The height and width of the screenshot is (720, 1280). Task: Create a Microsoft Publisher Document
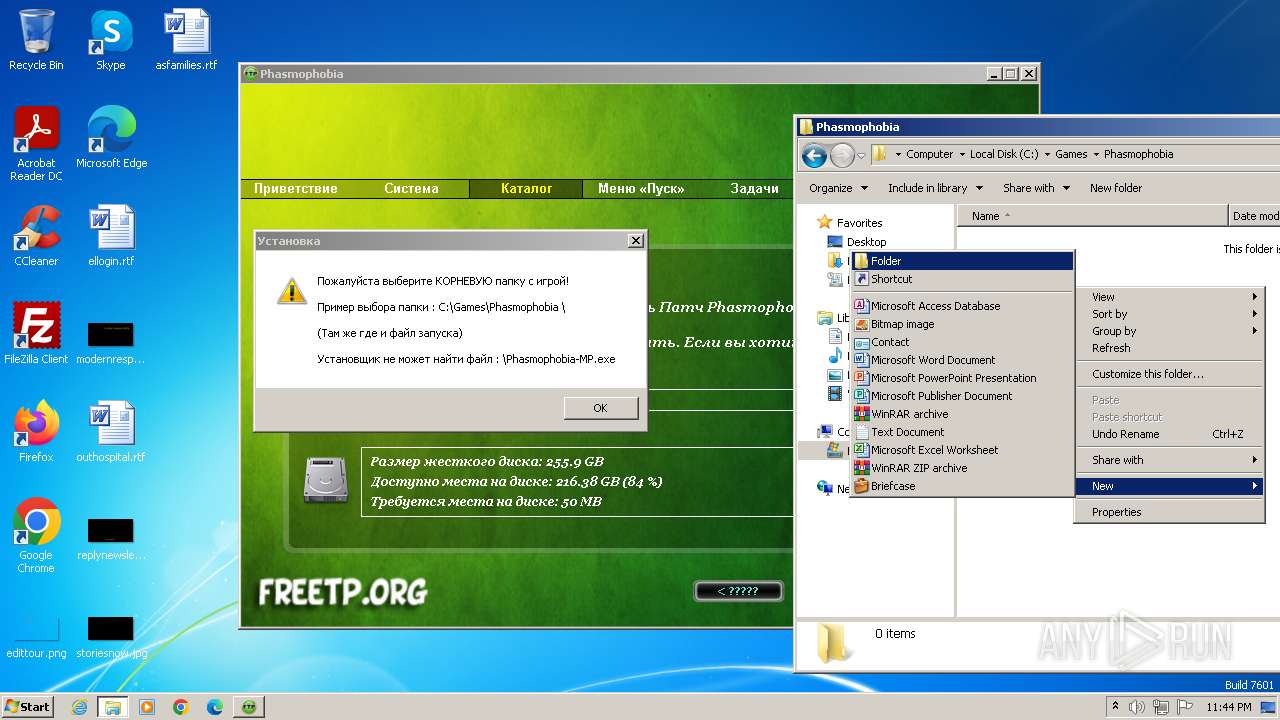click(x=962, y=396)
